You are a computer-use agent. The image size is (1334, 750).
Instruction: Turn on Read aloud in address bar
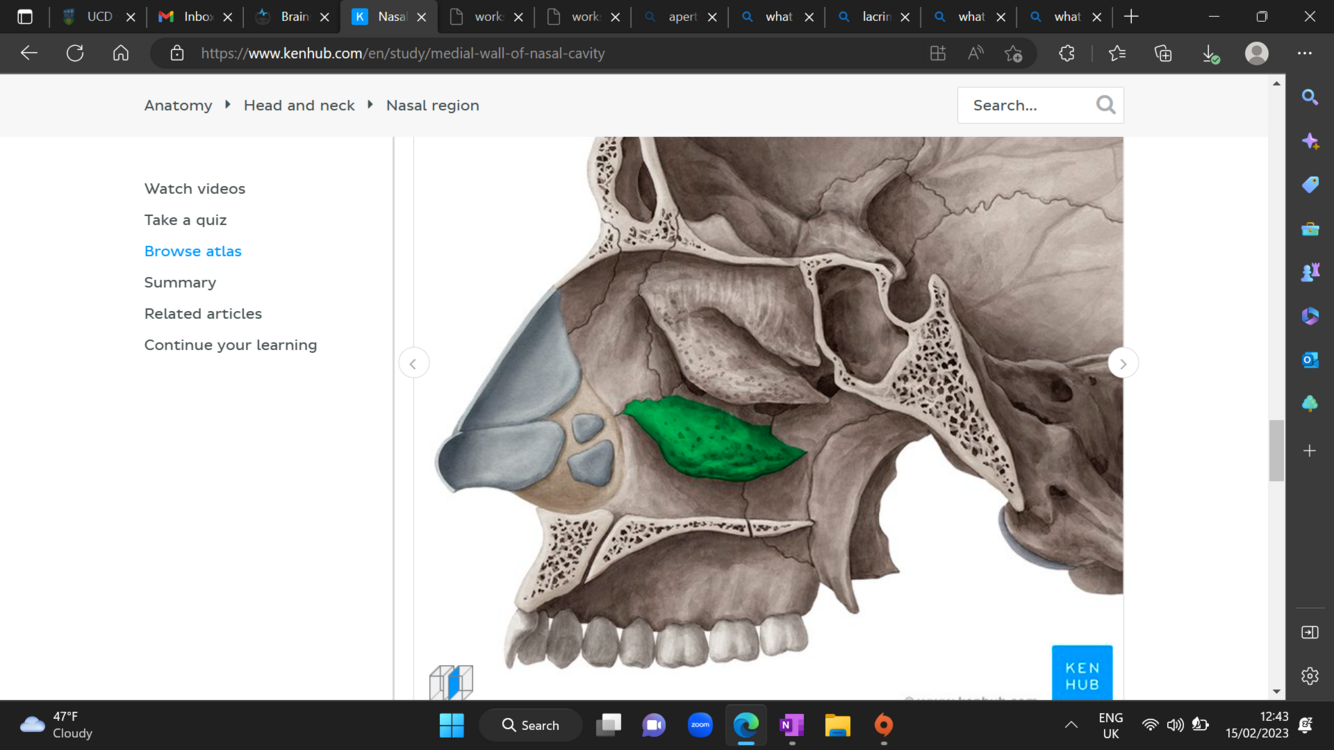[976, 53]
